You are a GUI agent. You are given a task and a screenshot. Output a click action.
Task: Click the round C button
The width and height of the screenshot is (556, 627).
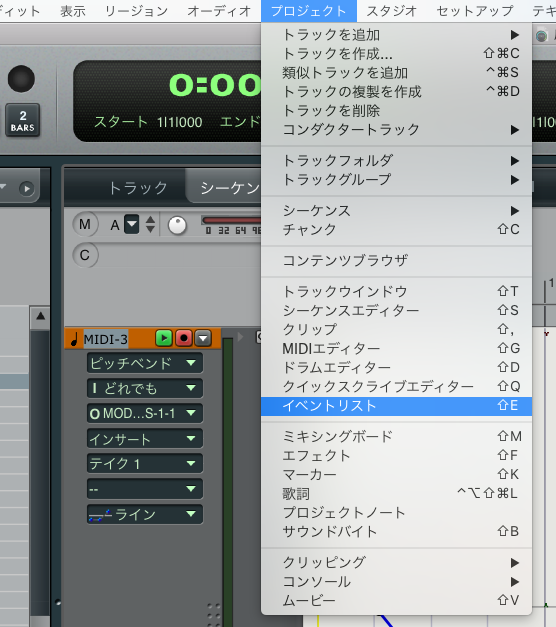[x=85, y=255]
